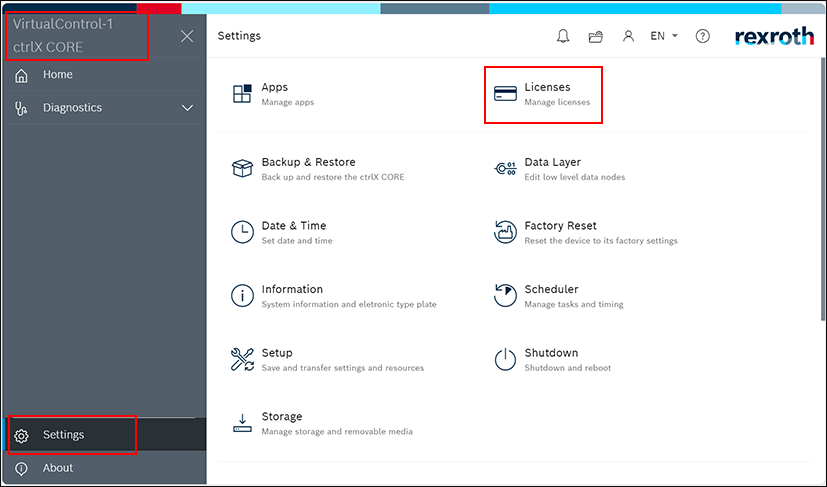
Task: Open the Shutdown settings title
Action: [551, 353]
